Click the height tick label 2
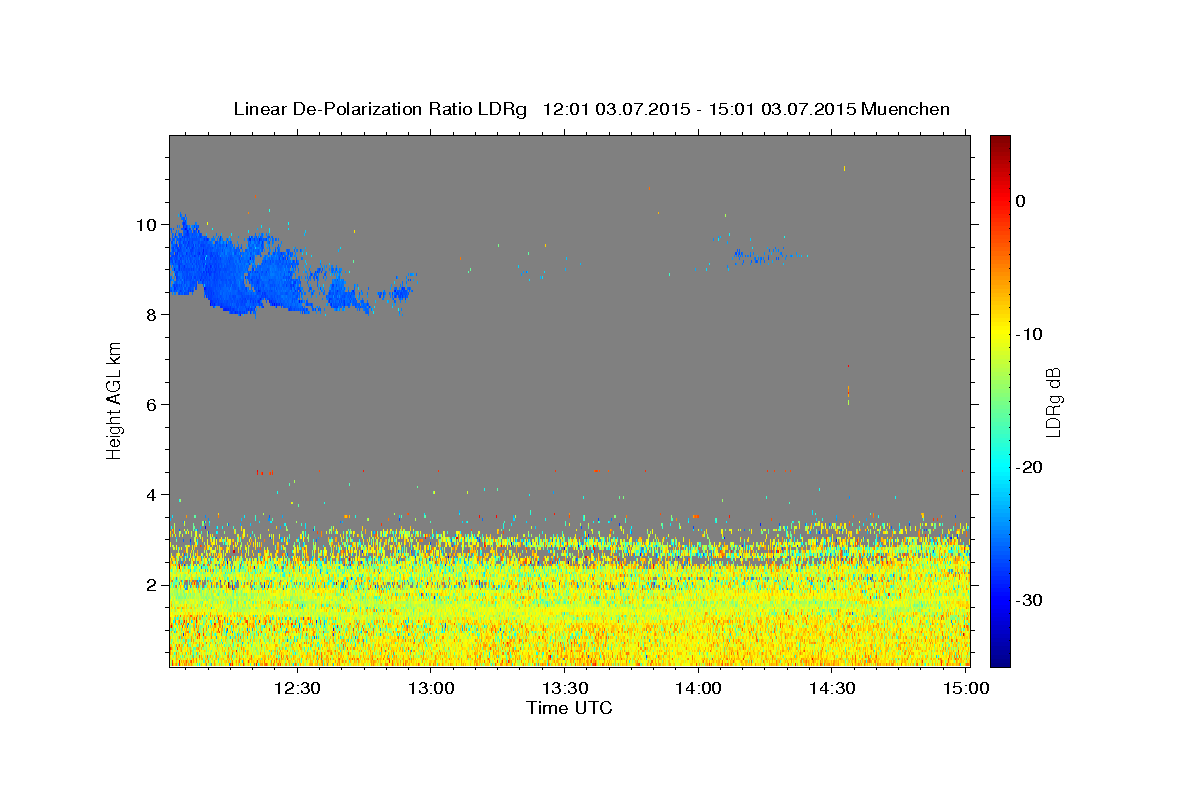The image size is (1200, 800). click(x=152, y=585)
